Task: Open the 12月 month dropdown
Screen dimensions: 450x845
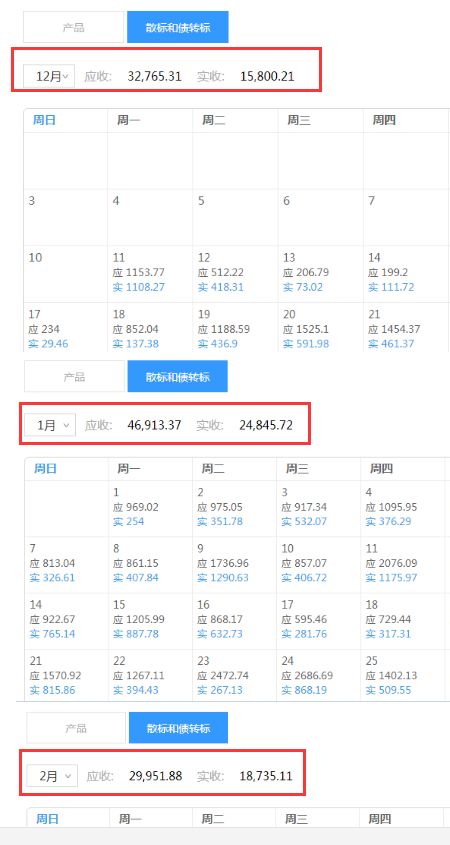Action: click(49, 76)
